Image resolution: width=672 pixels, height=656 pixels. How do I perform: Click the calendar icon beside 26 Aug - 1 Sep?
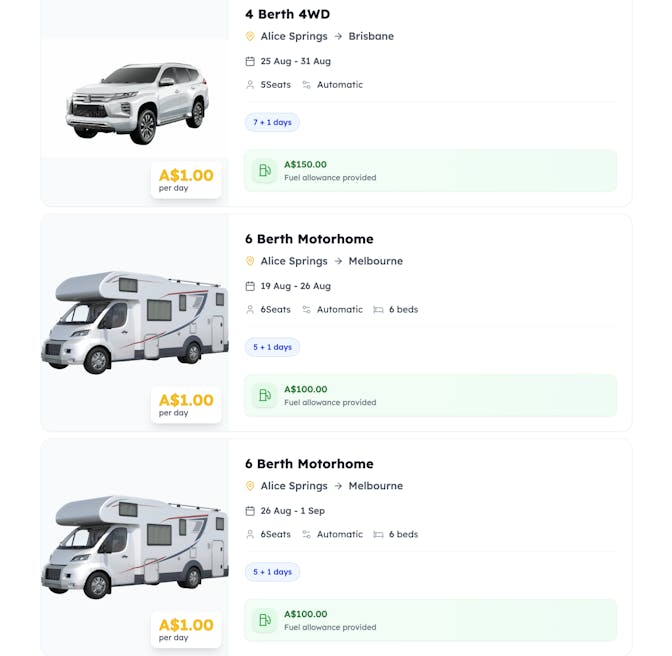[x=250, y=511]
